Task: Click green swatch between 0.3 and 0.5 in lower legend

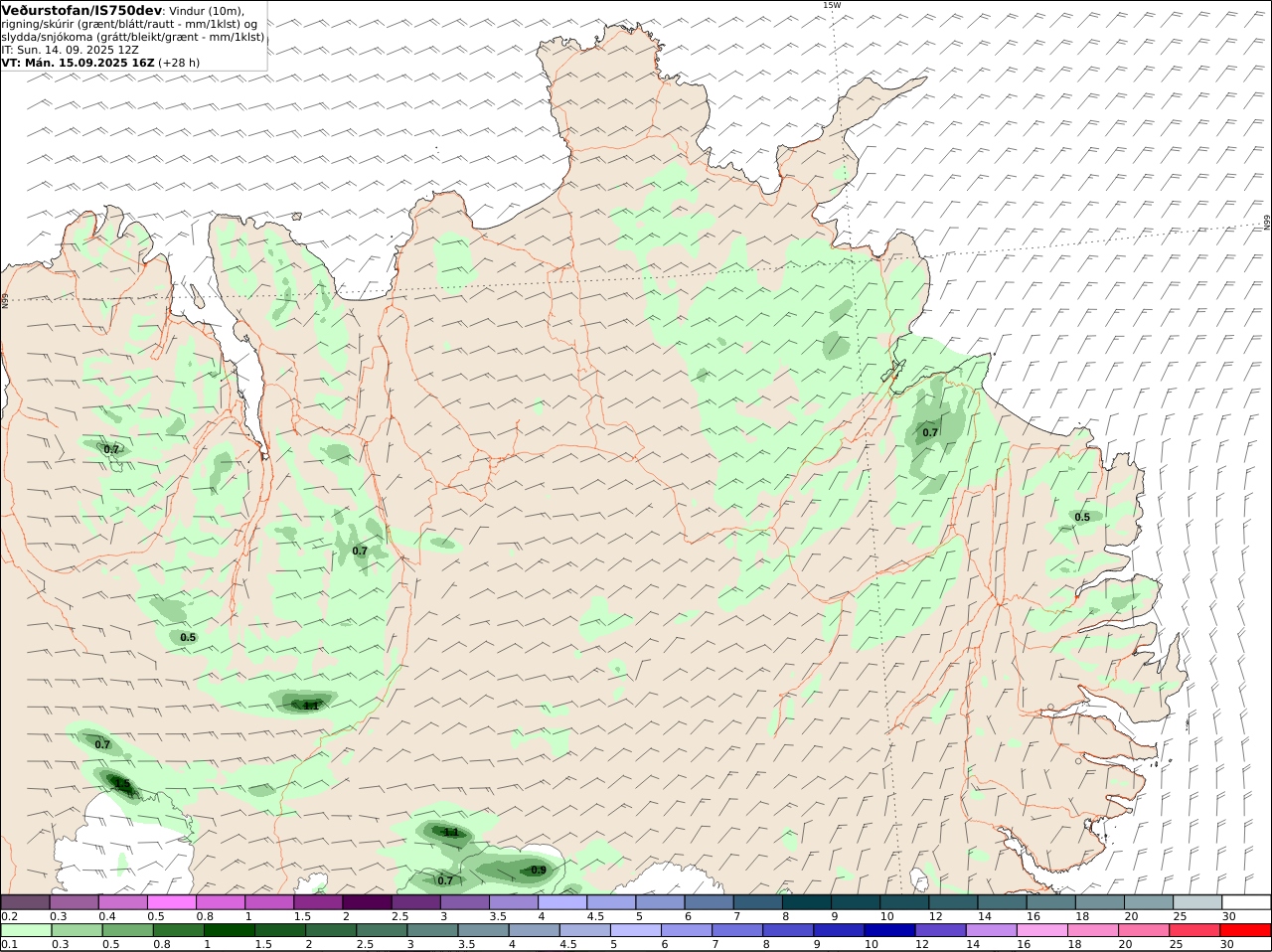Action: point(77,930)
